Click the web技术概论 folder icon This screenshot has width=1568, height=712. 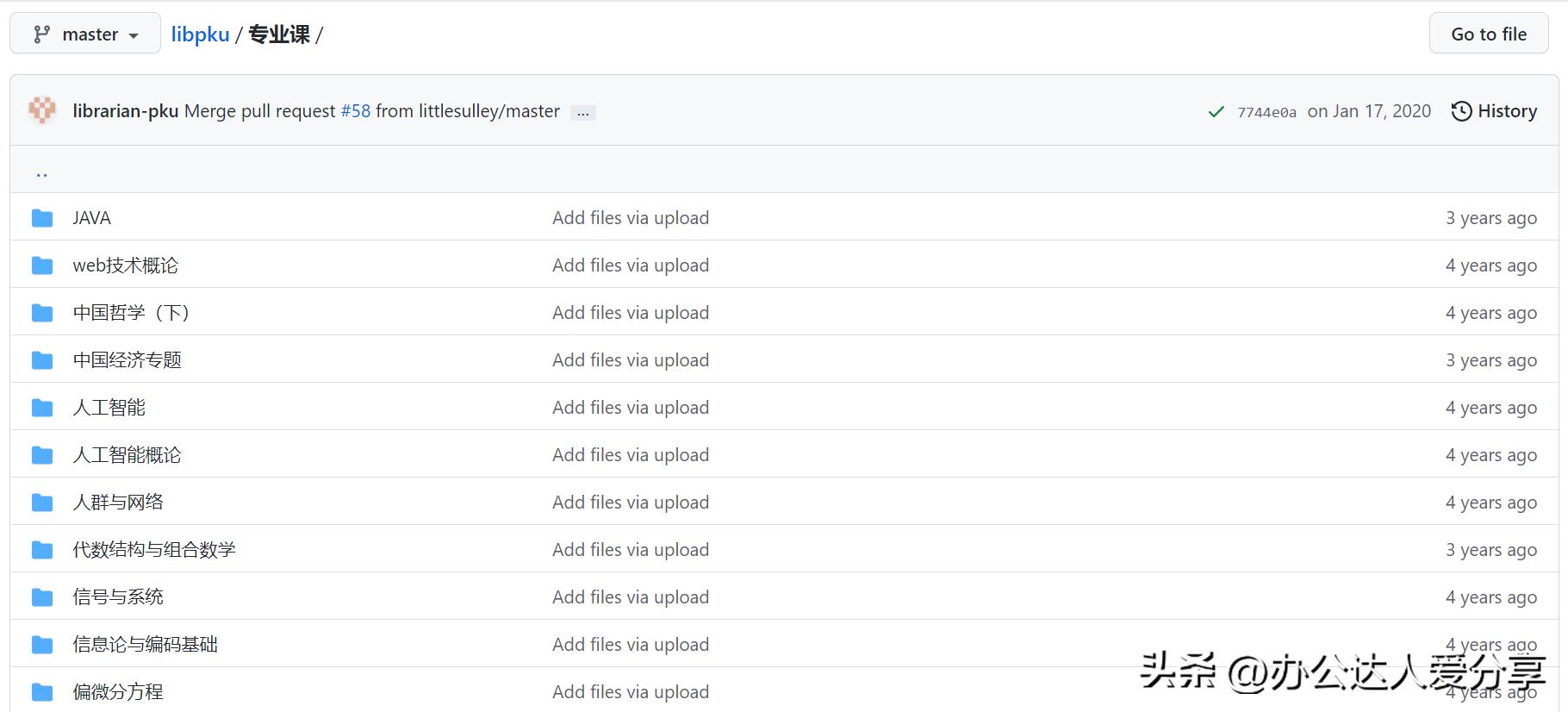coord(42,265)
